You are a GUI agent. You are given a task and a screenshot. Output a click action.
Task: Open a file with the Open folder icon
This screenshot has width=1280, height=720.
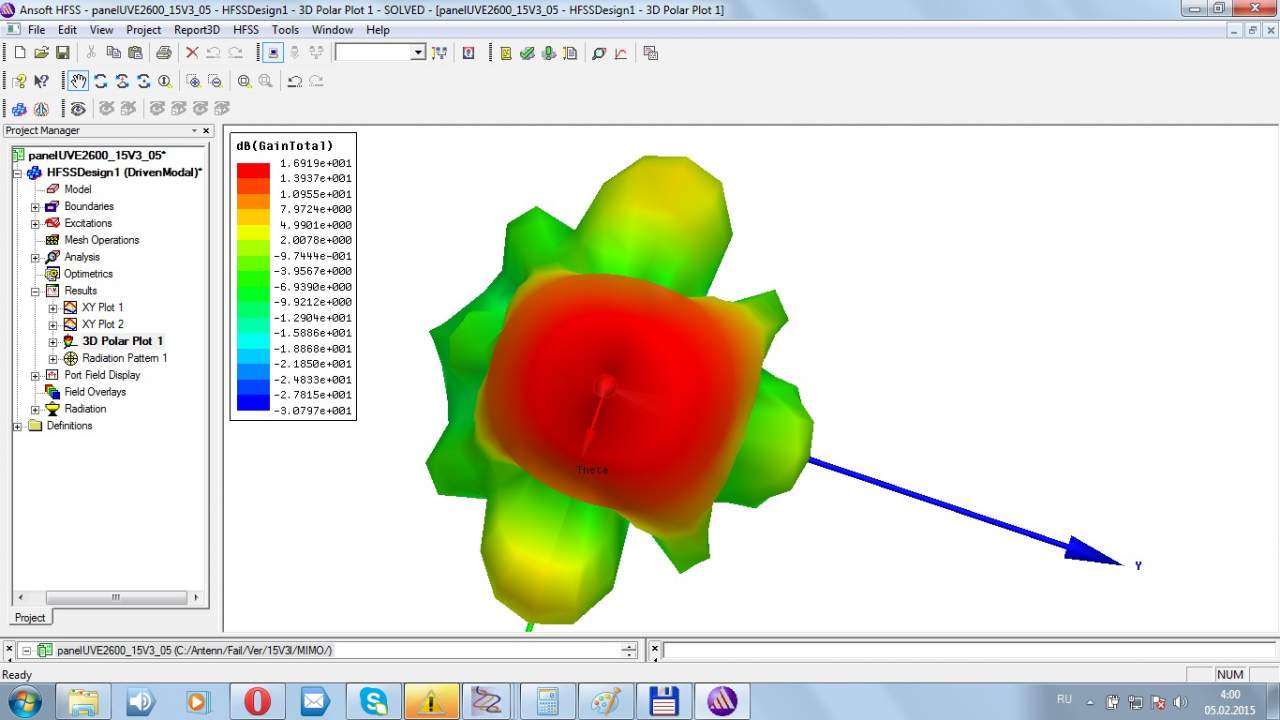coord(41,53)
